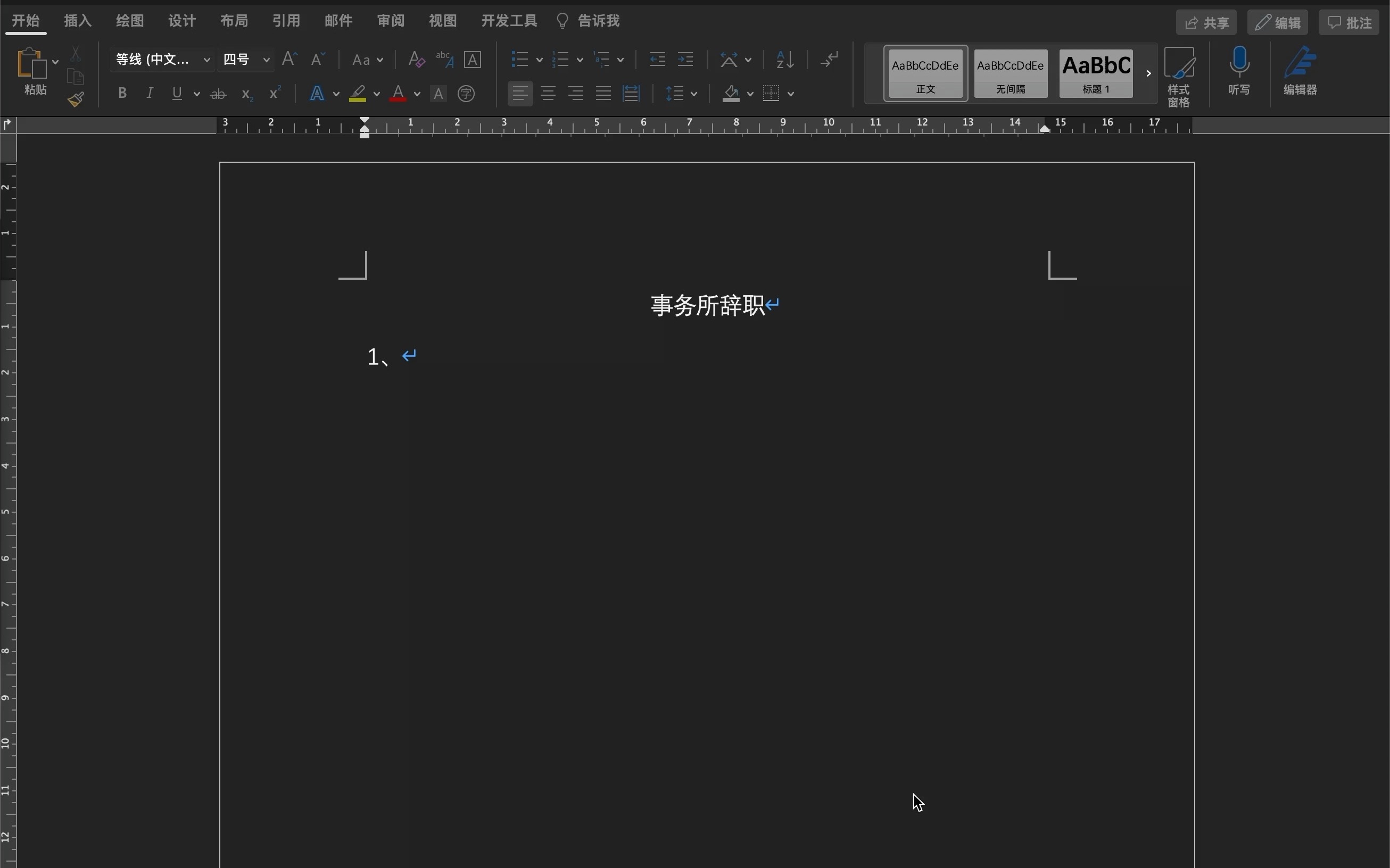Apply yellow text highlight color
Image resolution: width=1390 pixels, height=868 pixels.
point(358,94)
